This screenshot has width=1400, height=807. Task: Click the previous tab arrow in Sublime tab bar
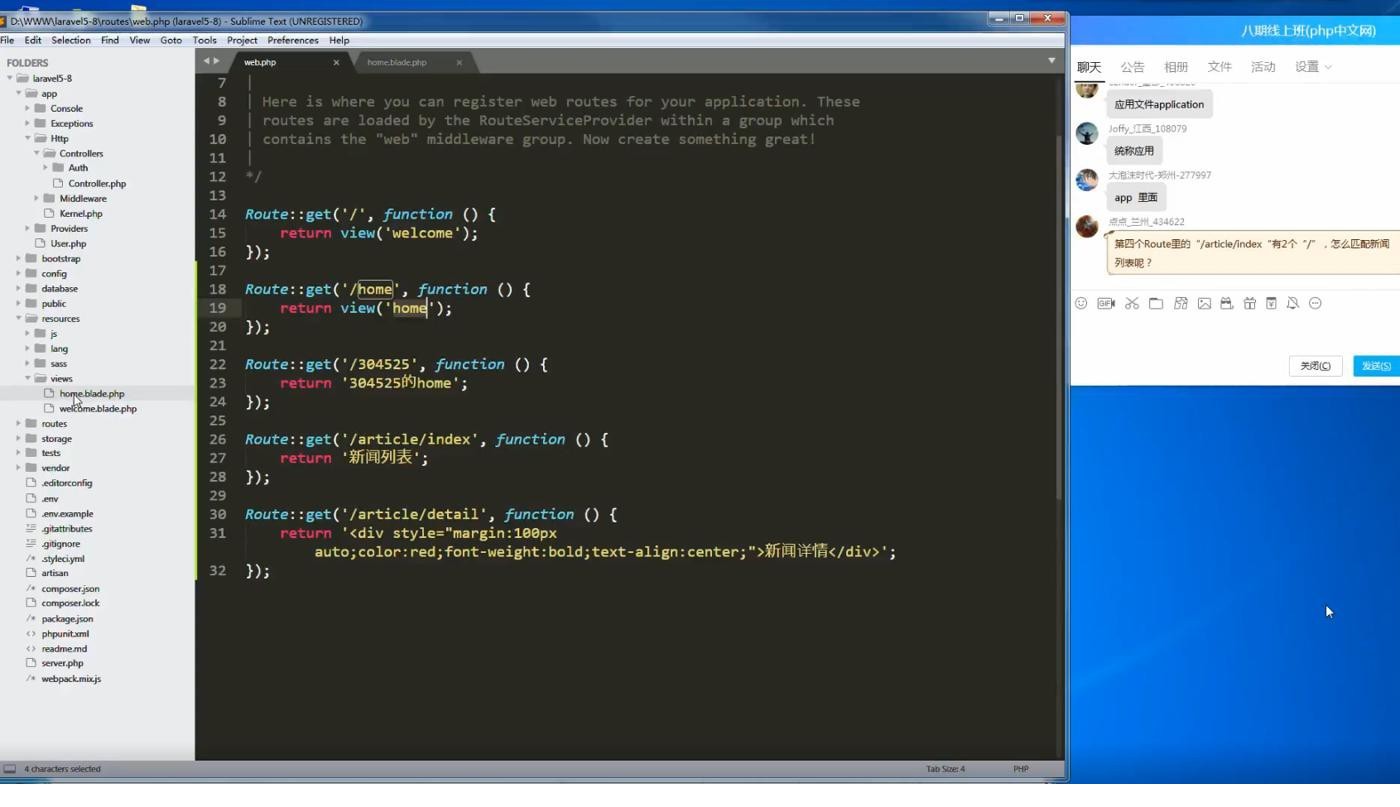click(x=206, y=61)
